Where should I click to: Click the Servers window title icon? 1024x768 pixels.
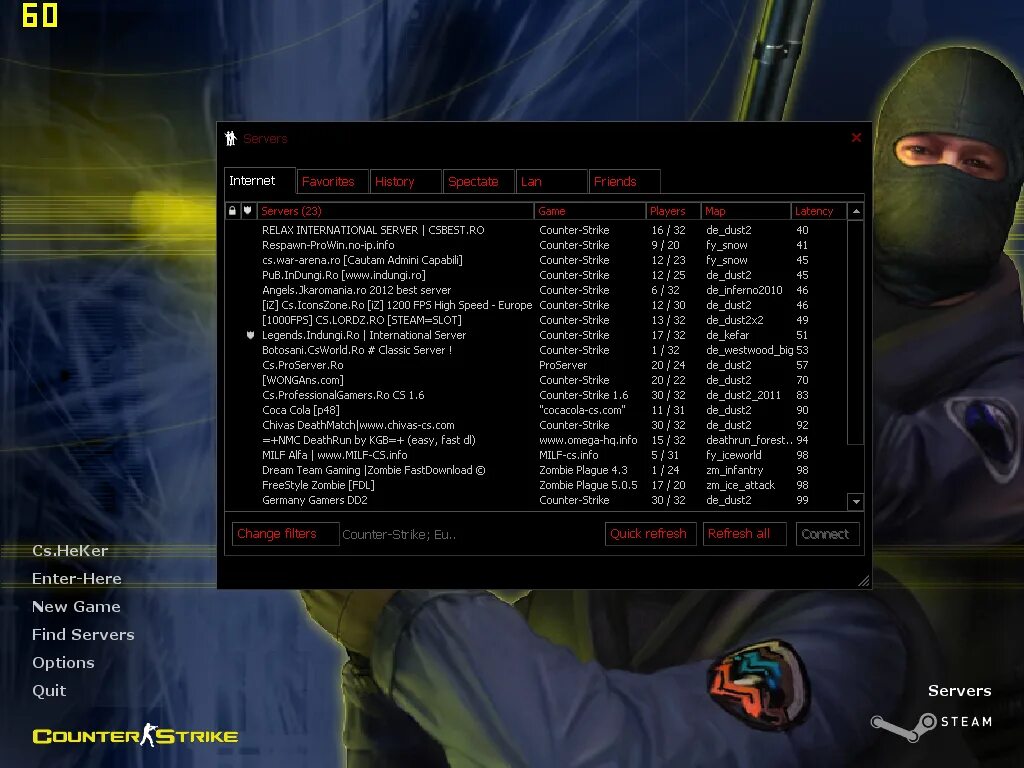tap(231, 138)
